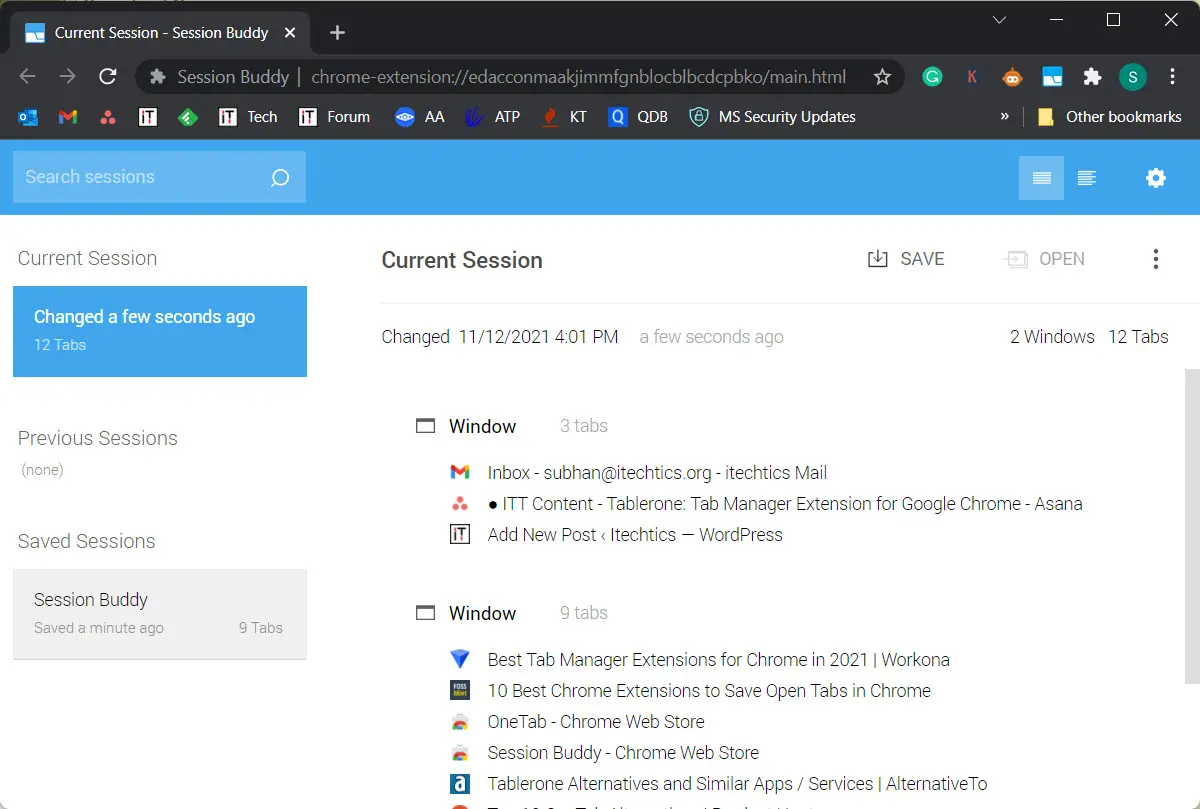Open the ITT Content Tablerone Asana tab link
Screen dimensions: 1200x809
point(785,504)
